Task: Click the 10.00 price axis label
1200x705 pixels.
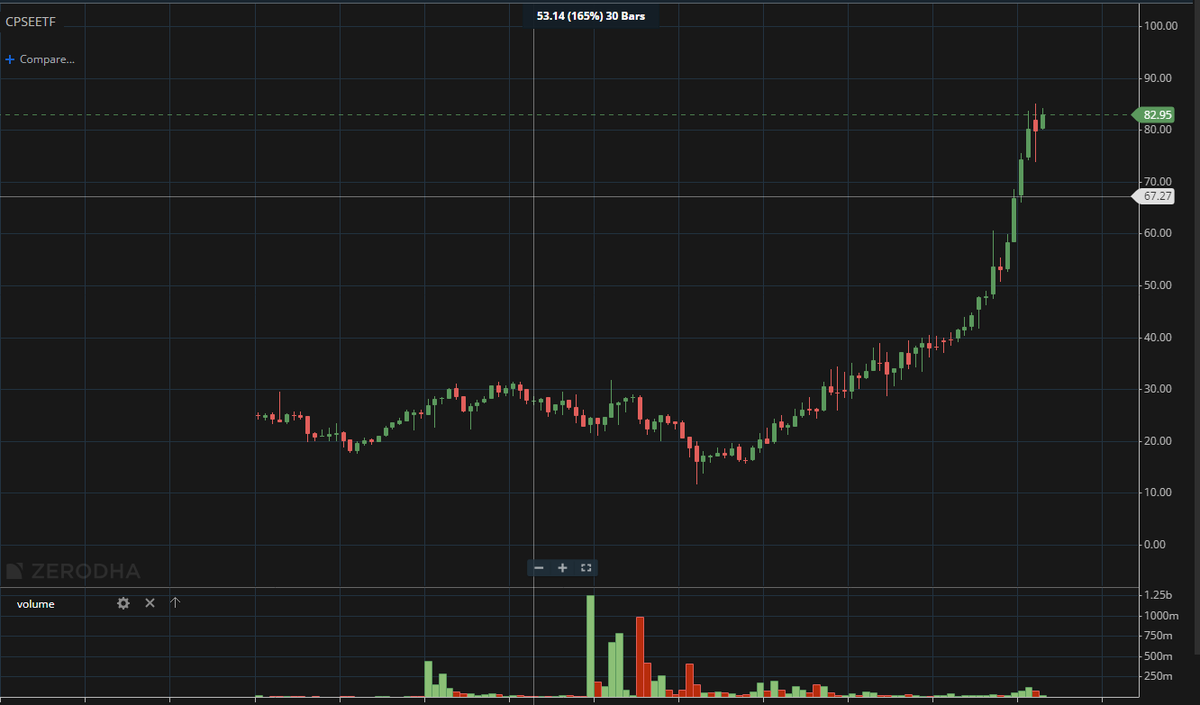Action: point(1158,492)
